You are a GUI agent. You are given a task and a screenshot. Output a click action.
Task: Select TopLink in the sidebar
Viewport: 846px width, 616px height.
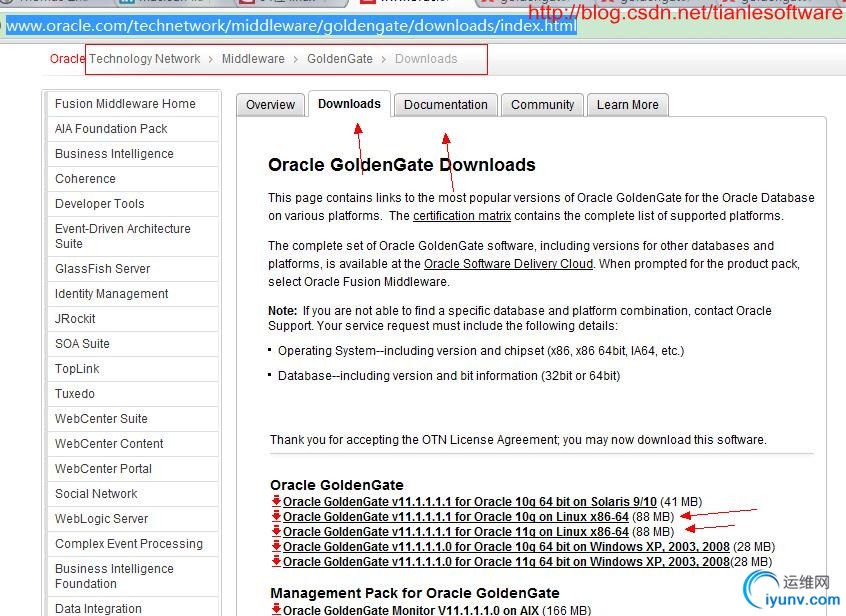(133, 369)
